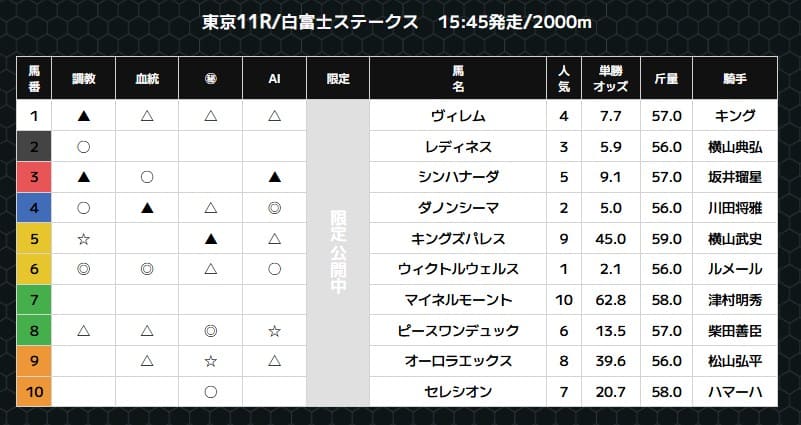
Task: Click the circle 調教 mark for レディネス
Action: point(84,147)
